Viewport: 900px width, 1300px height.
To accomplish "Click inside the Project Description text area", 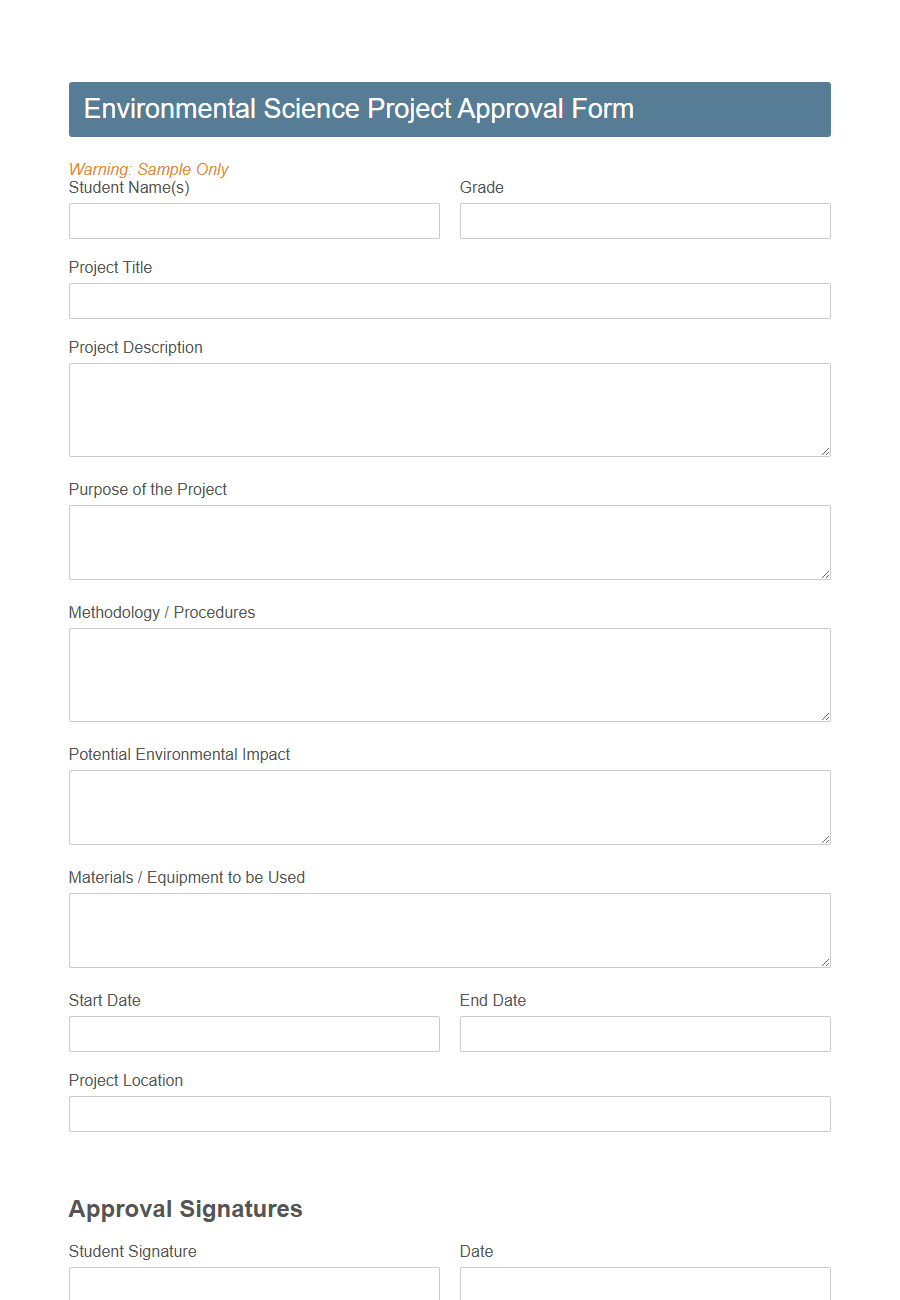I will point(449,410).
